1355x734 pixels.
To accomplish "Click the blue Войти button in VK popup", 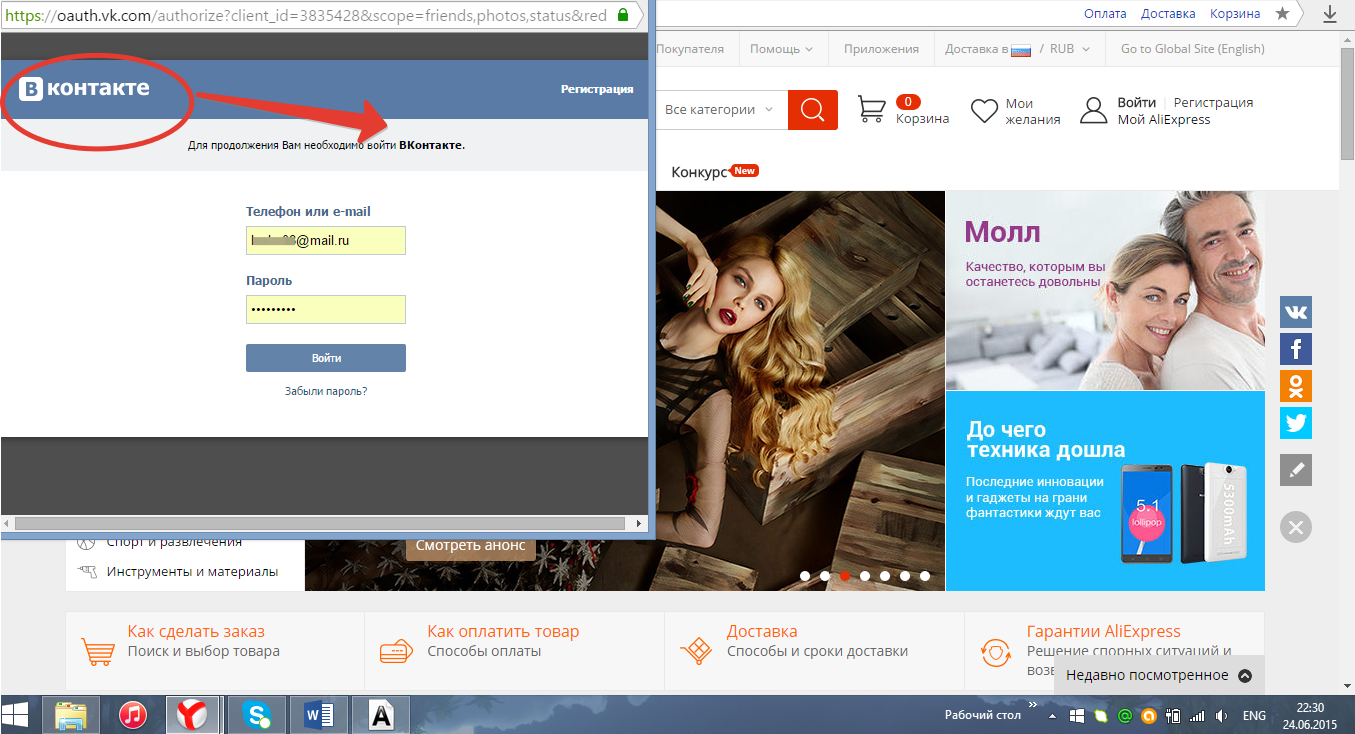I will (326, 358).
